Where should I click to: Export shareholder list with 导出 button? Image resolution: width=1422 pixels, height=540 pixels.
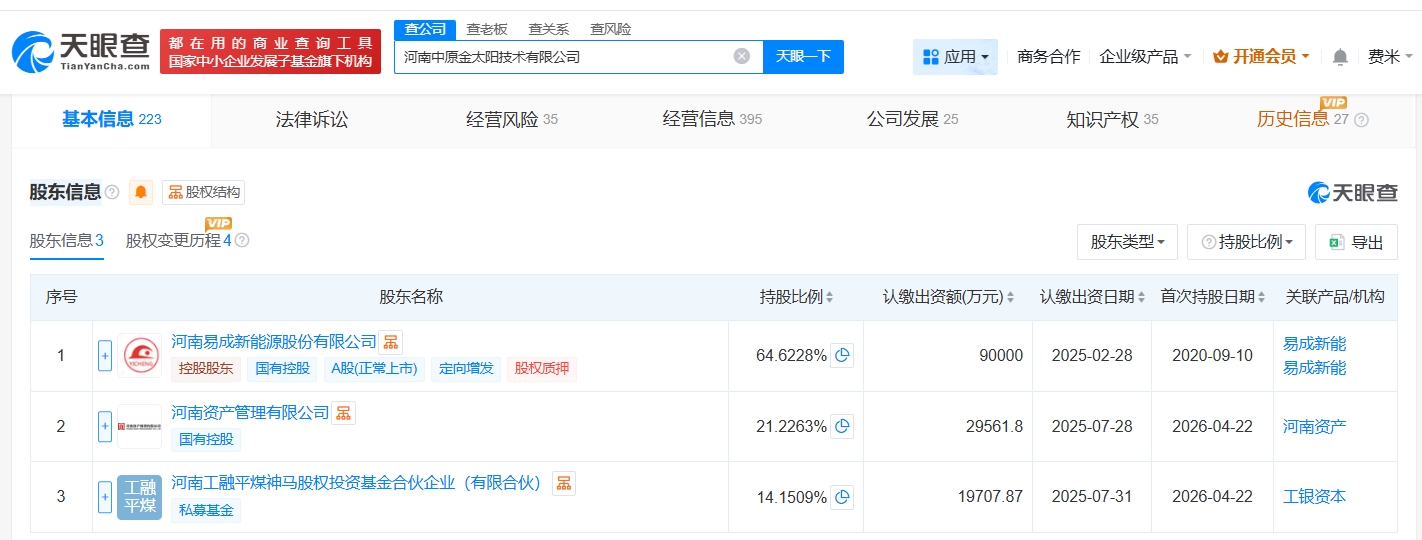[1356, 242]
